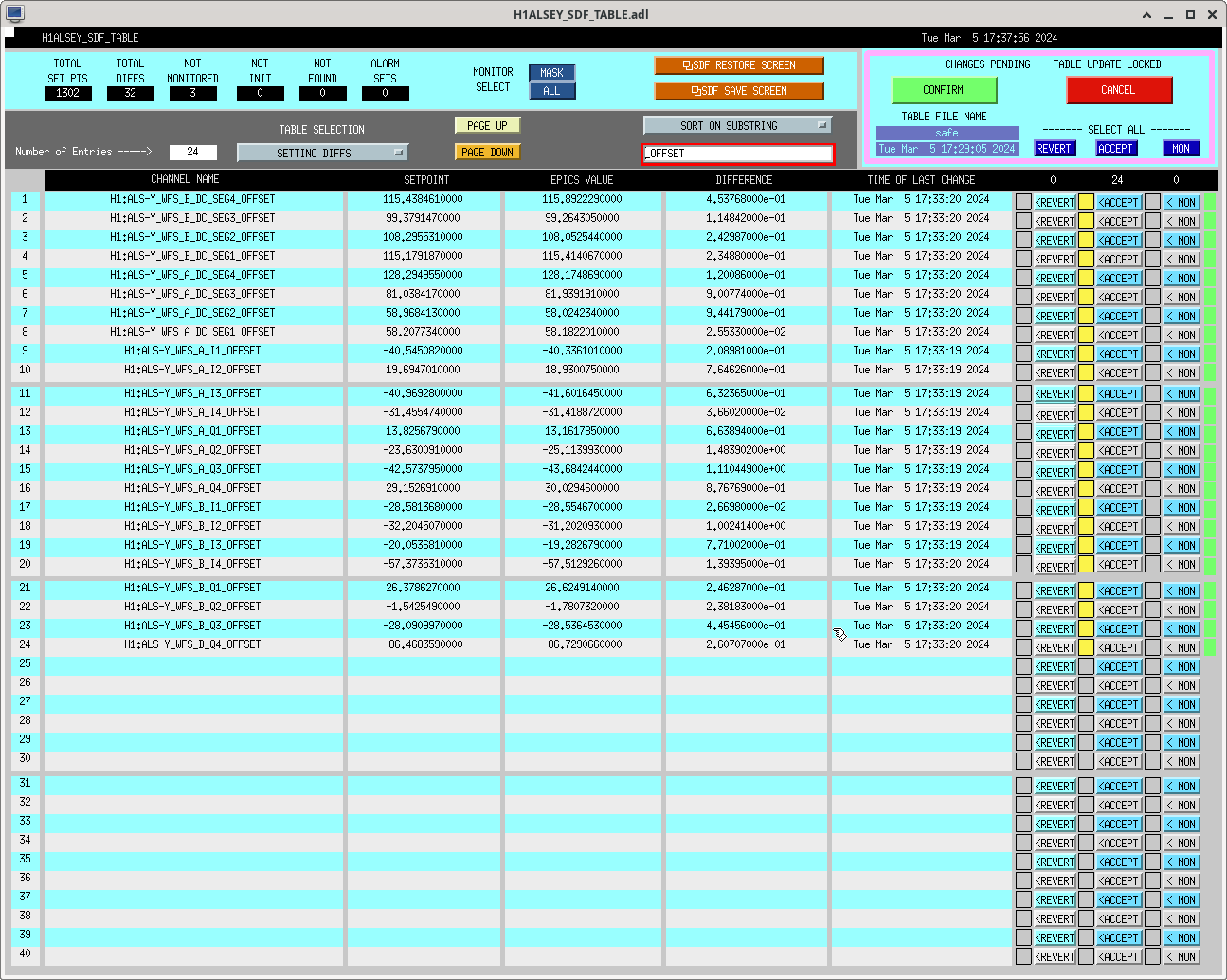
Task: Select MASK under Monitor Select
Action: click(551, 73)
